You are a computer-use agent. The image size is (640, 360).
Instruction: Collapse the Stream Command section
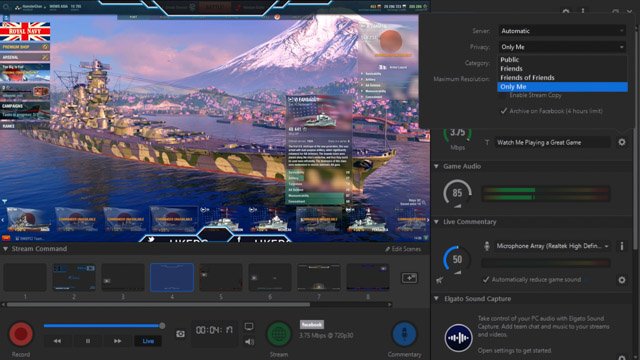point(5,249)
